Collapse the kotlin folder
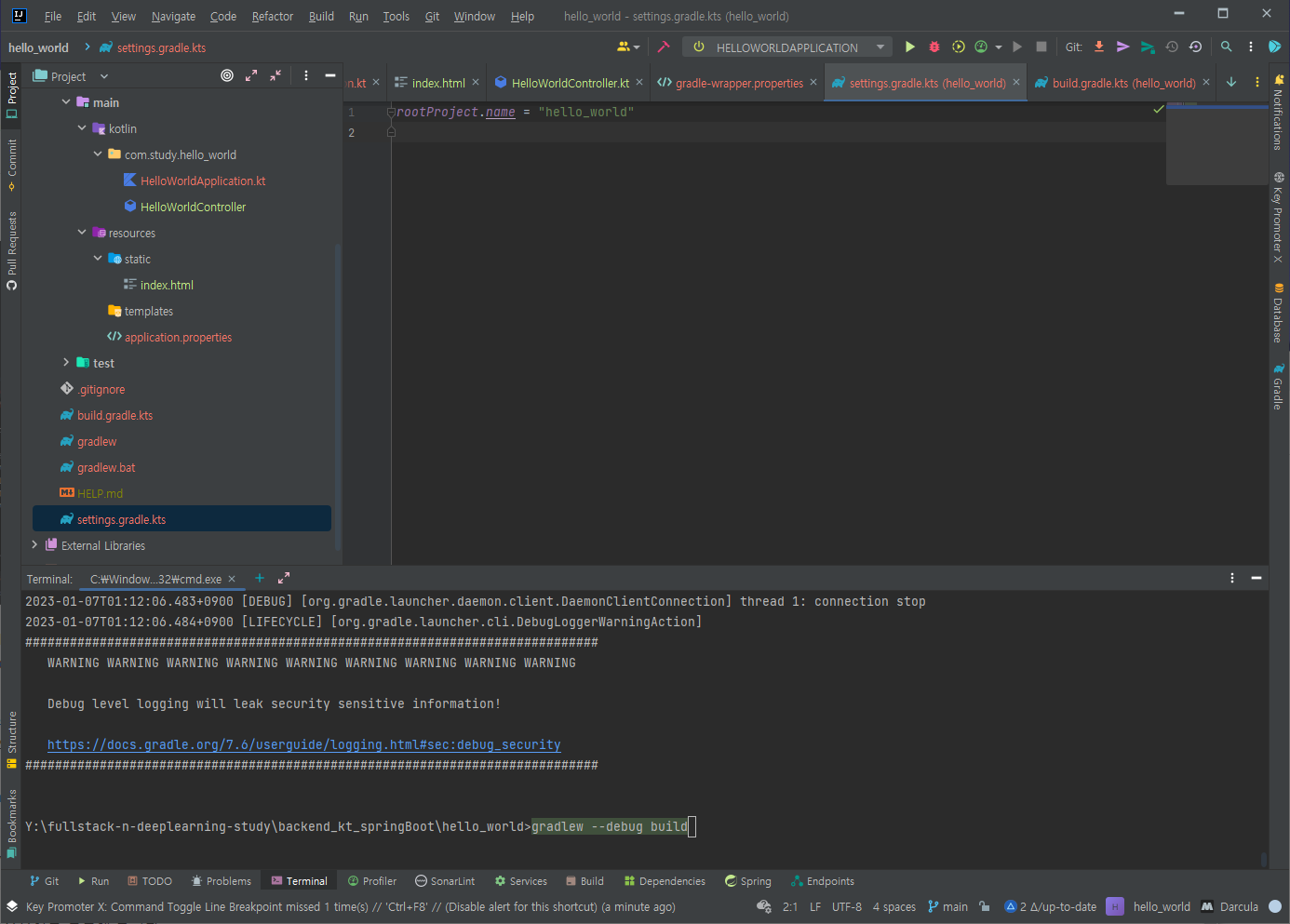The image size is (1290, 924). click(x=82, y=127)
